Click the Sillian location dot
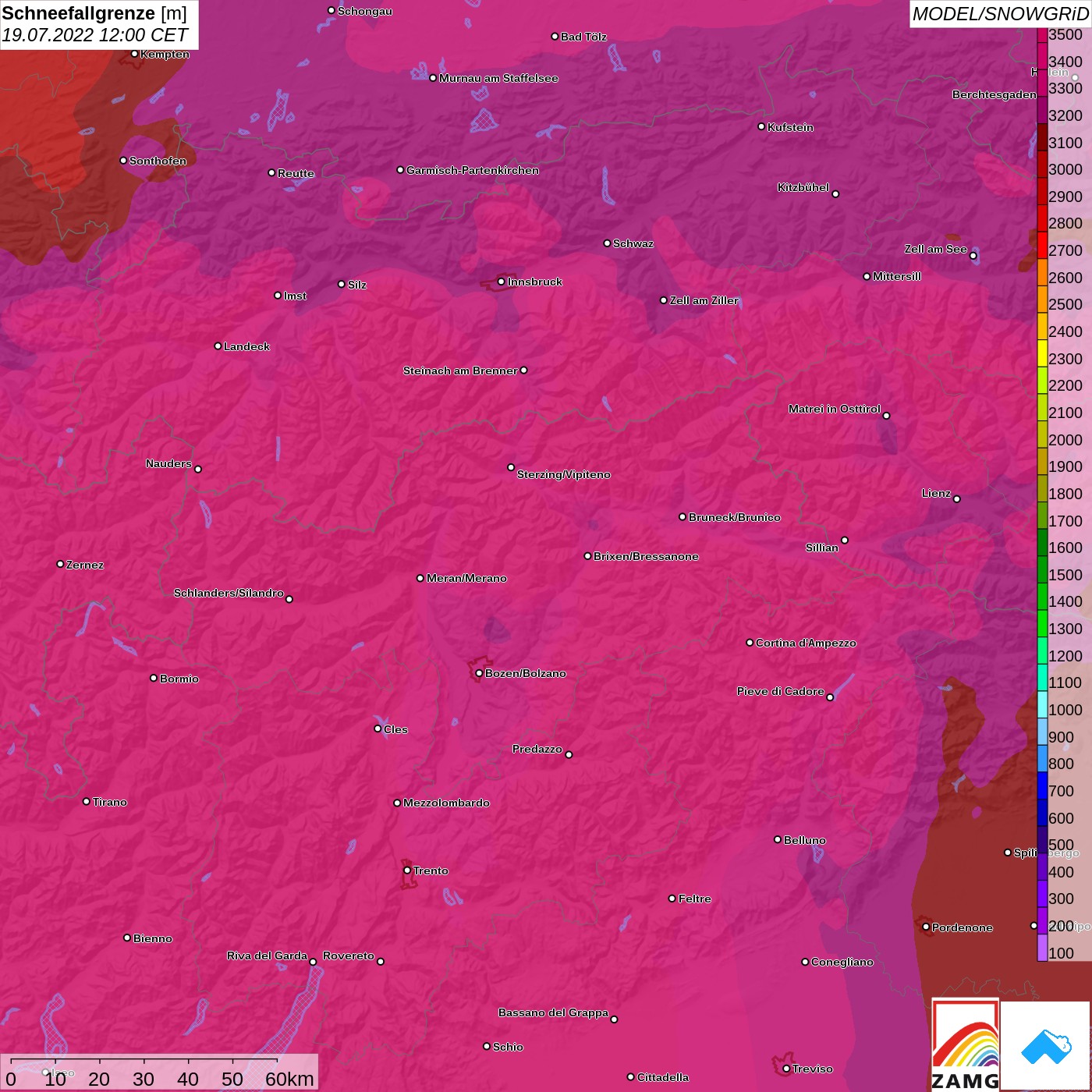Viewport: 1092px width, 1092px height. pos(845,540)
